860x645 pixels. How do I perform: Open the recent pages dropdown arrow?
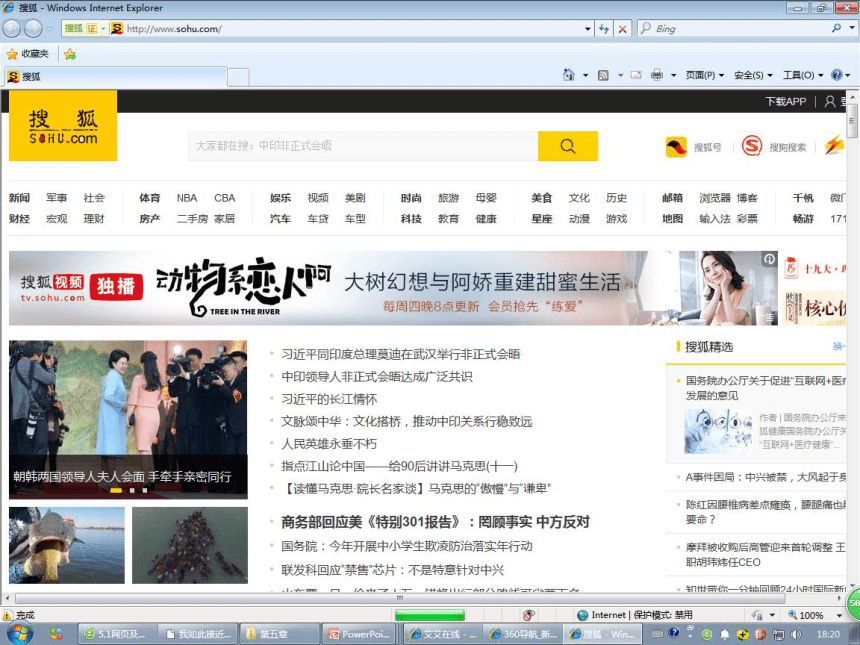click(x=50, y=29)
